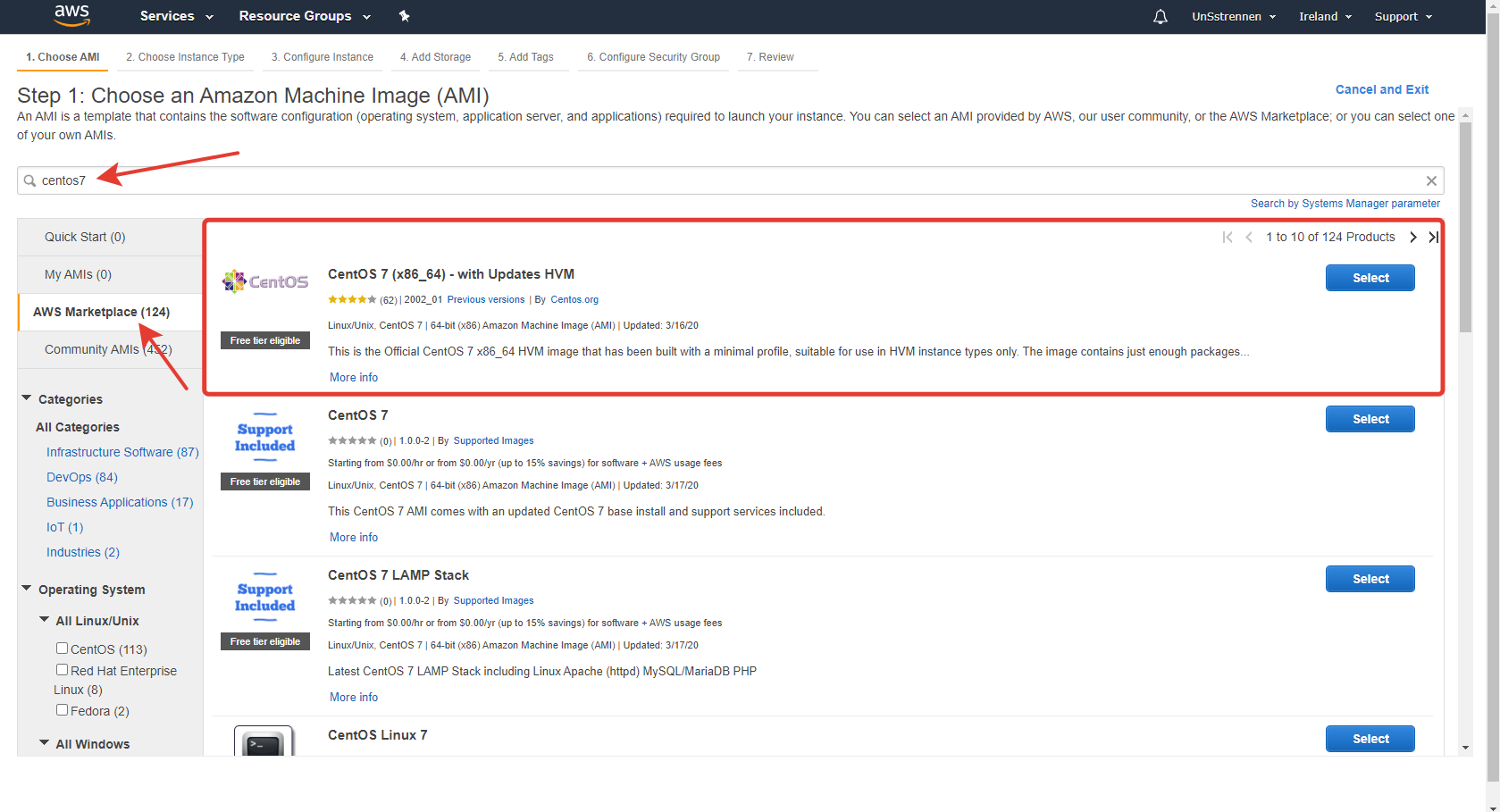Go to next page of products
The height and width of the screenshot is (812, 1500).
(1412, 237)
